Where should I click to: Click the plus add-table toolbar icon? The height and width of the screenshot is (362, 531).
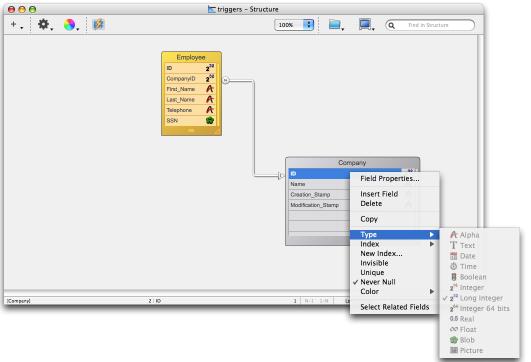coord(16,24)
